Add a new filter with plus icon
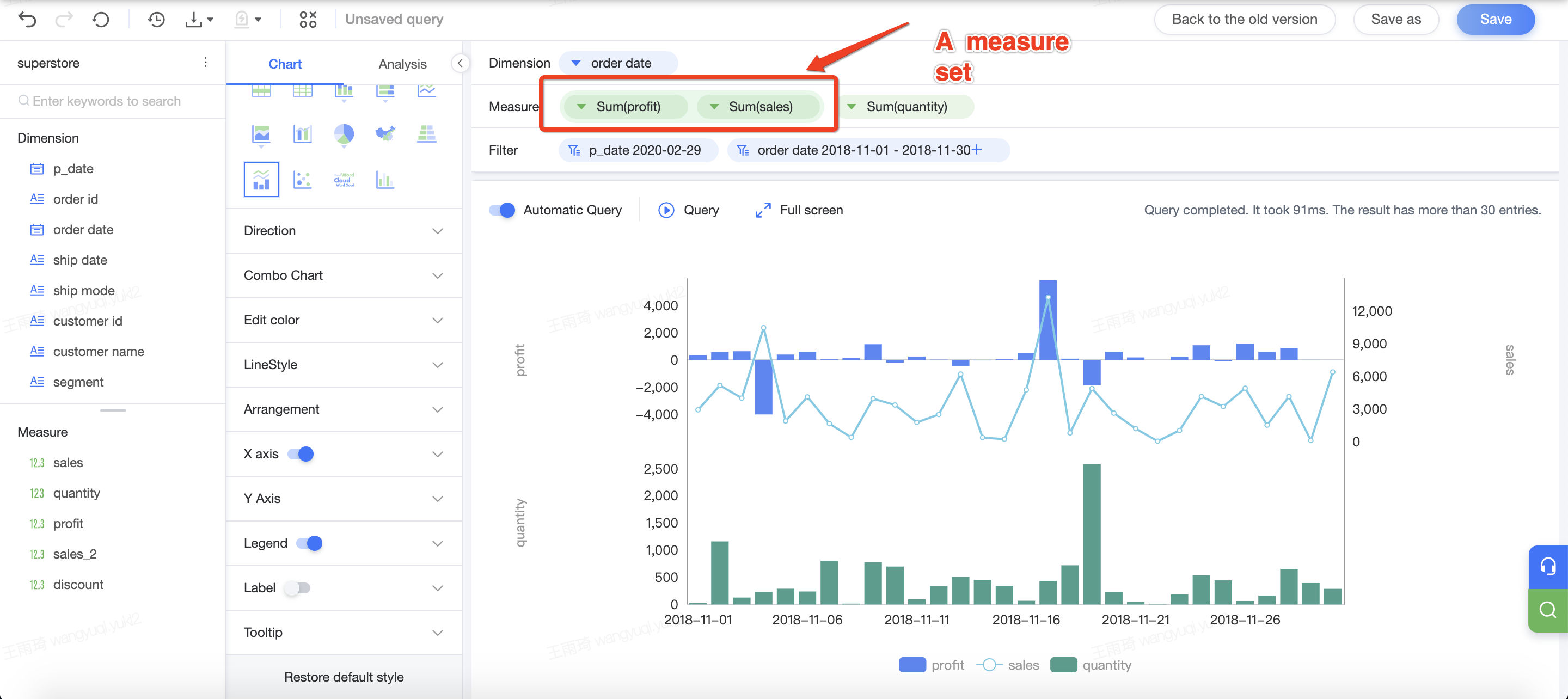Image resolution: width=1568 pixels, height=699 pixels. (977, 149)
